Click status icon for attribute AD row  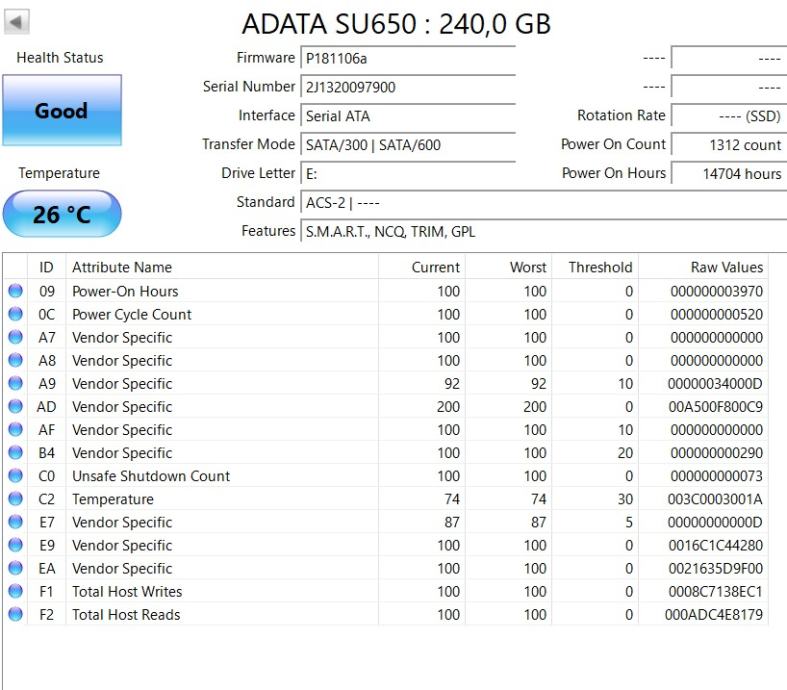[x=16, y=406]
